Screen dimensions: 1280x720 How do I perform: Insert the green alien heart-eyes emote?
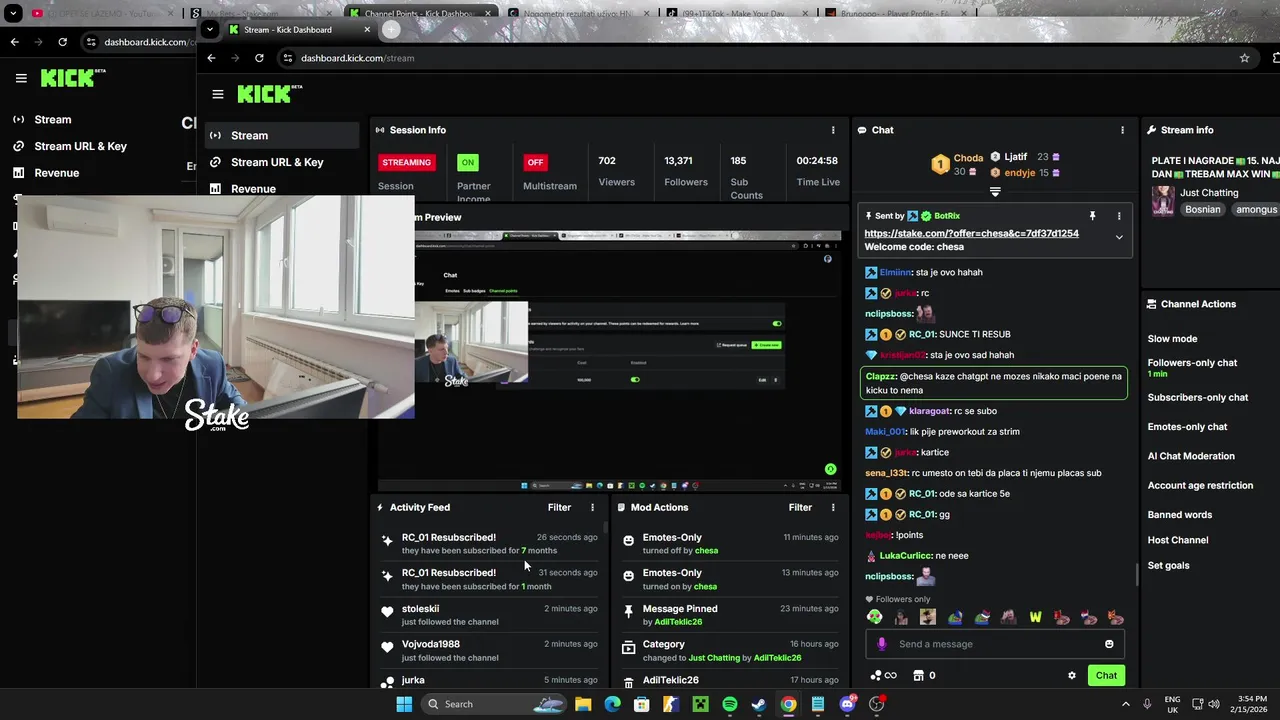tap(875, 617)
